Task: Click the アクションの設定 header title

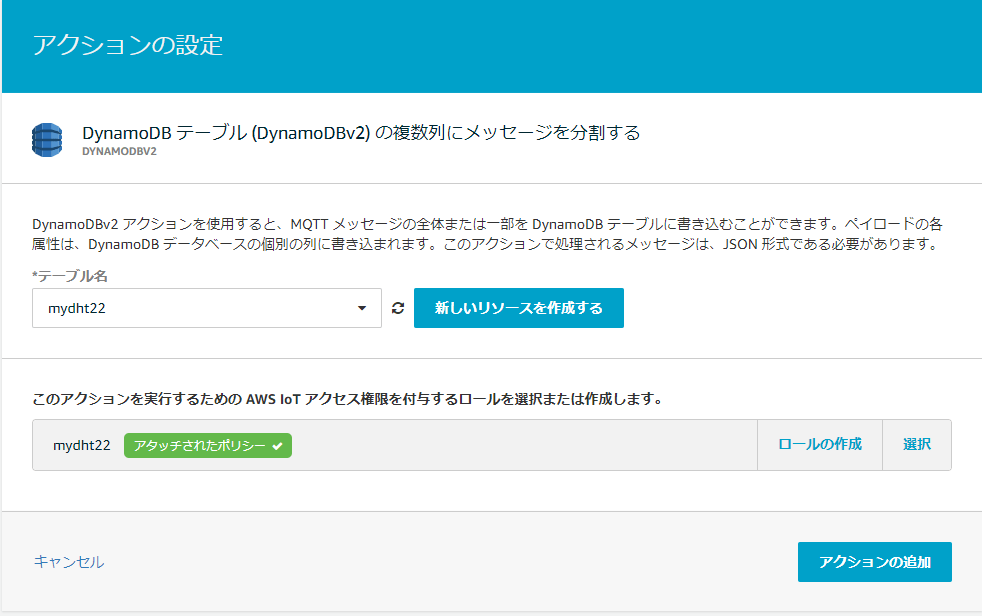Action: 128,45
